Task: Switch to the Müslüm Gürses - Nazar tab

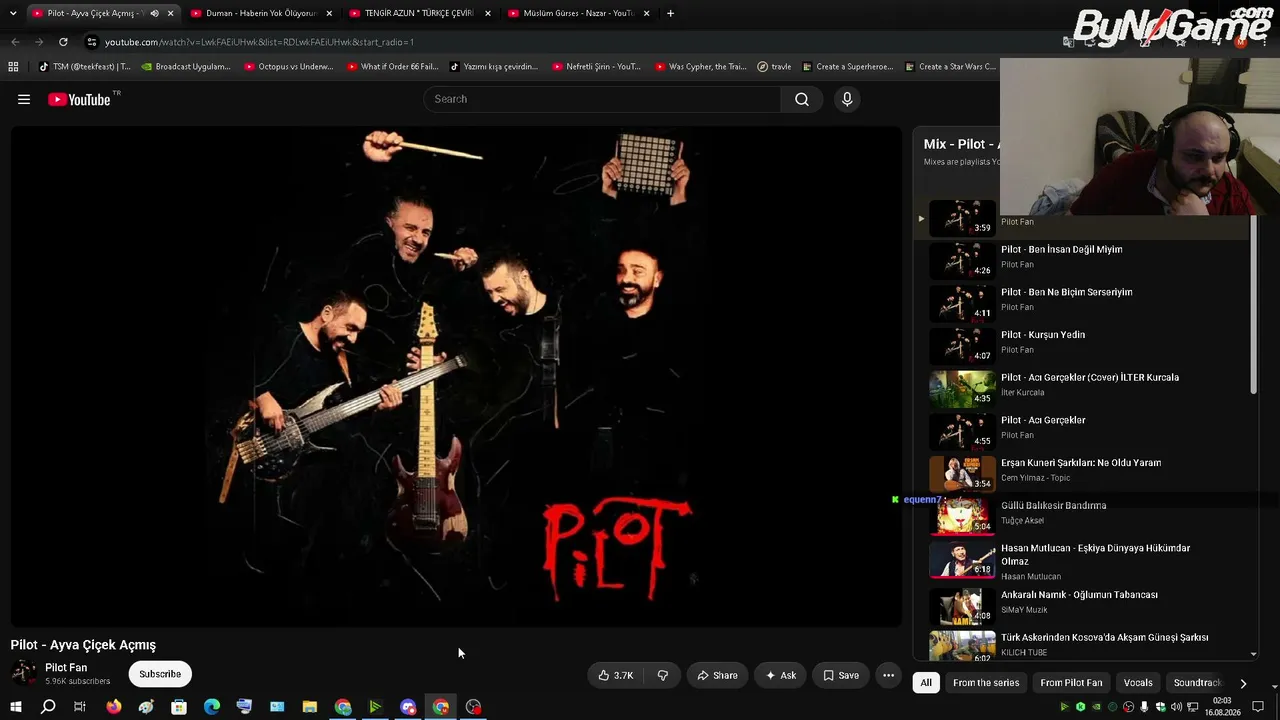Action: click(x=579, y=13)
